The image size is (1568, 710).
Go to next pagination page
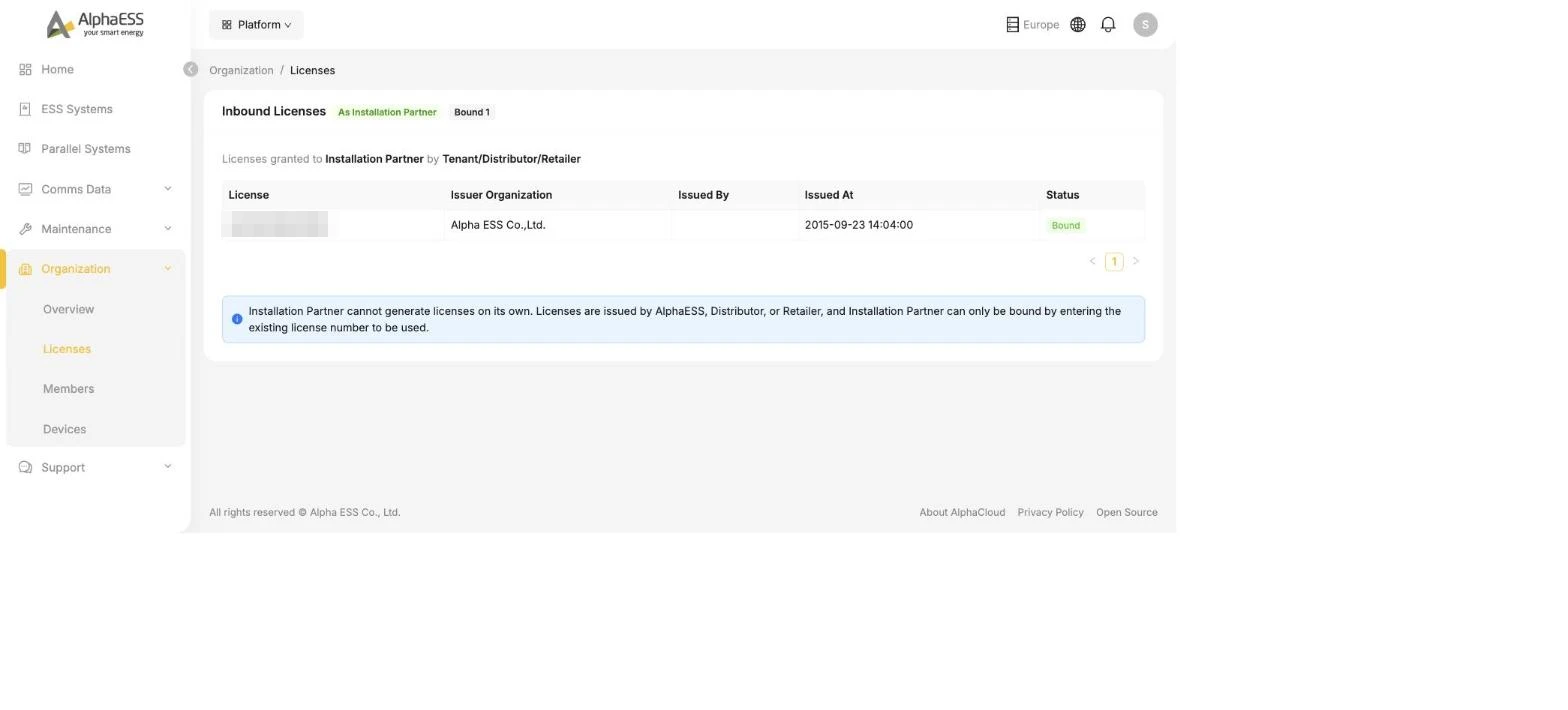(x=1135, y=261)
